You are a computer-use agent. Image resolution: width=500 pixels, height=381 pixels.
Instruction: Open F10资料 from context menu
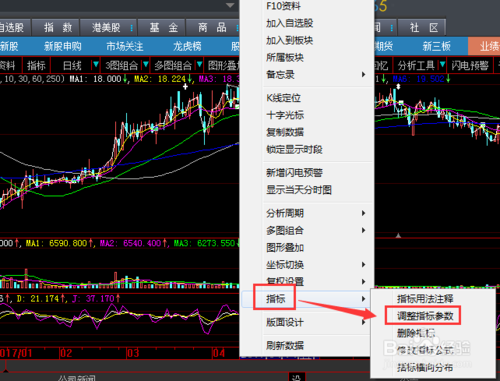pyautogui.click(x=283, y=6)
